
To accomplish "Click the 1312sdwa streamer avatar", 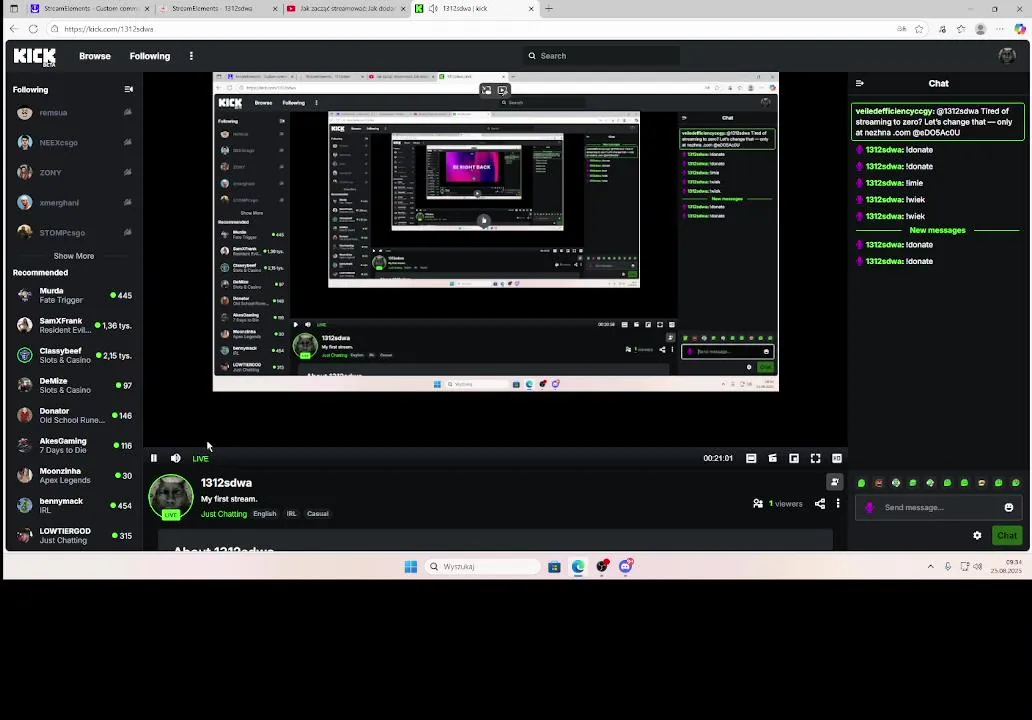I will tap(171, 497).
